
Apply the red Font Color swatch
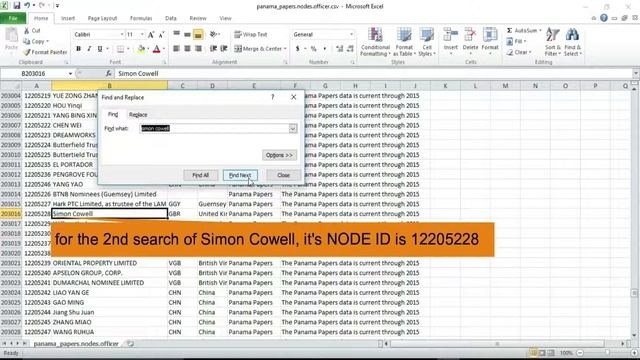point(156,49)
